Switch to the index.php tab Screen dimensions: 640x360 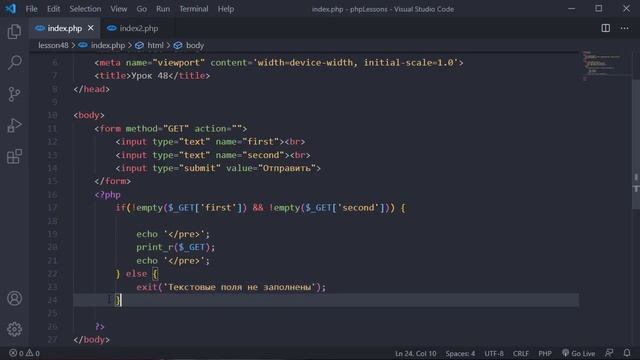point(64,28)
